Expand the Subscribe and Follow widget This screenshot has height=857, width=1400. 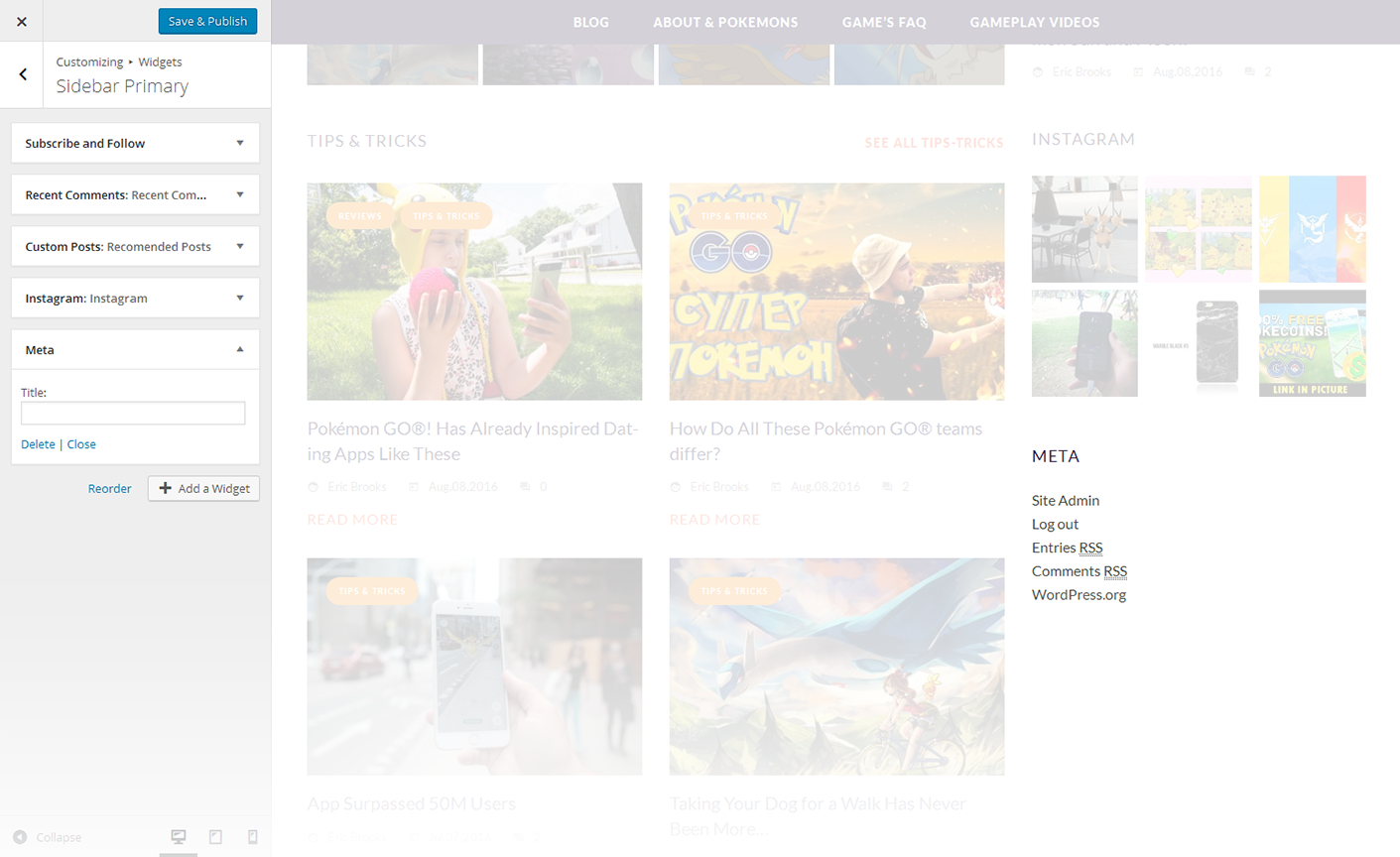coord(135,143)
